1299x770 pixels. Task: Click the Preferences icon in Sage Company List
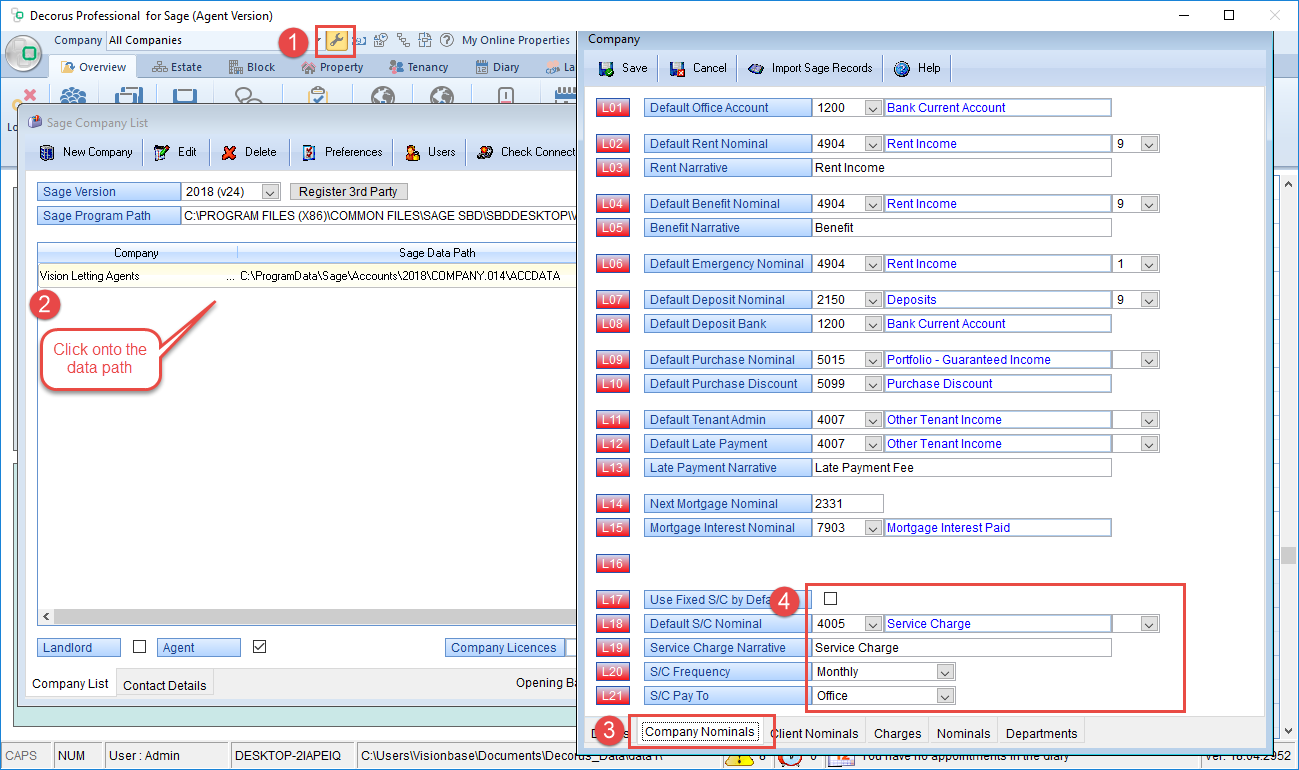click(x=309, y=152)
